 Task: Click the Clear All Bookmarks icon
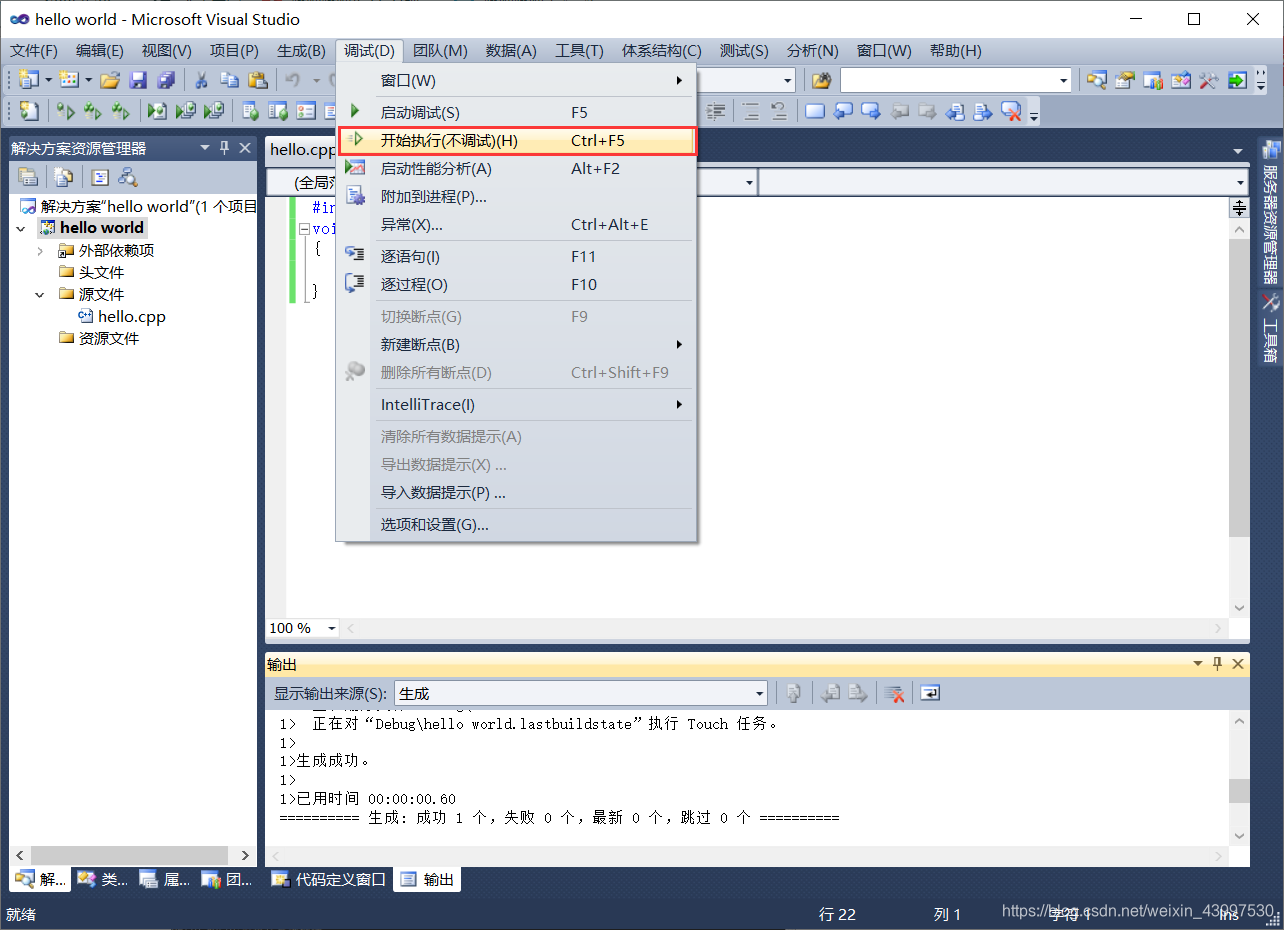(1011, 111)
